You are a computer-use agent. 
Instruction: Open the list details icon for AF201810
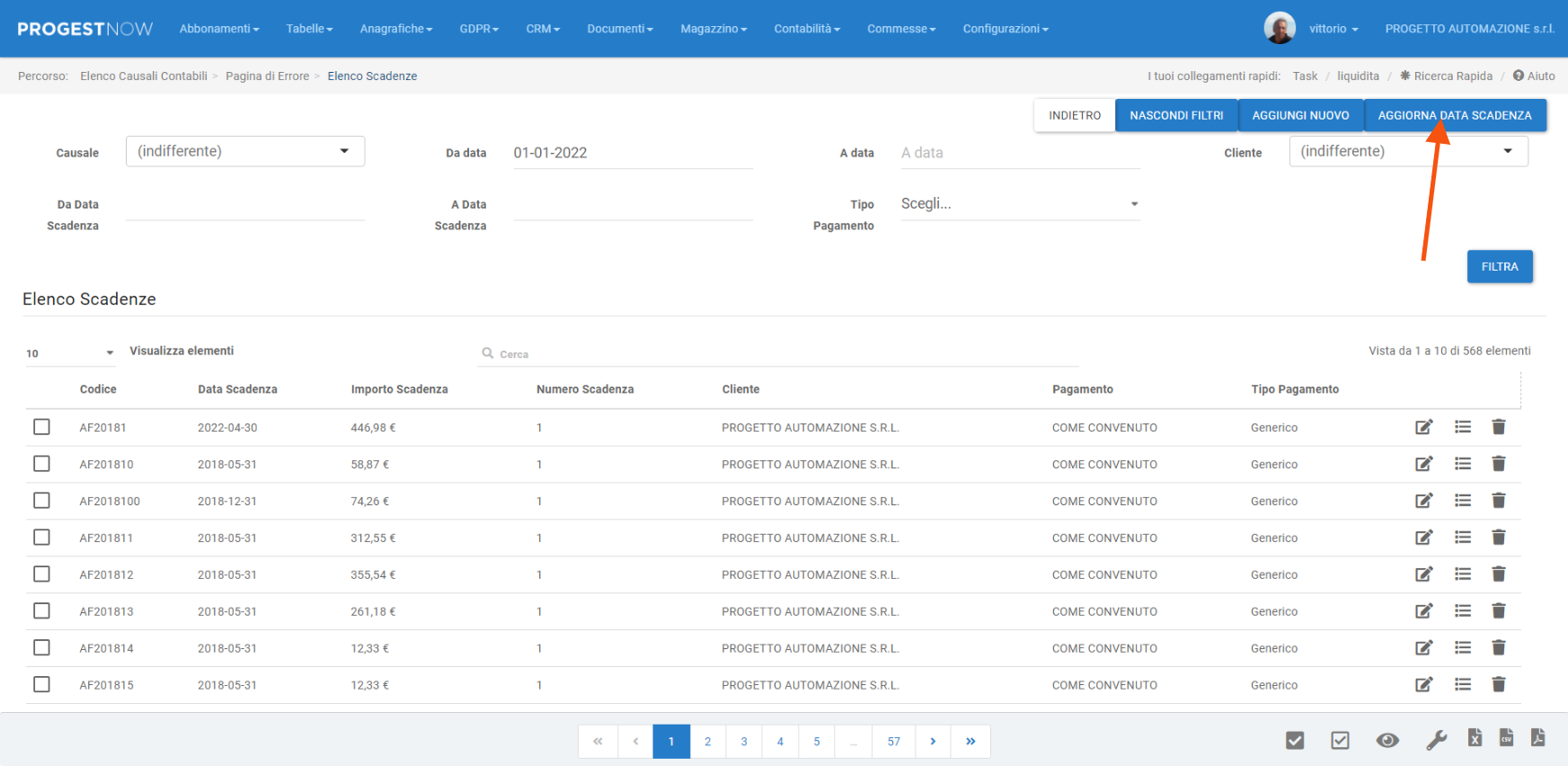pos(1463,464)
